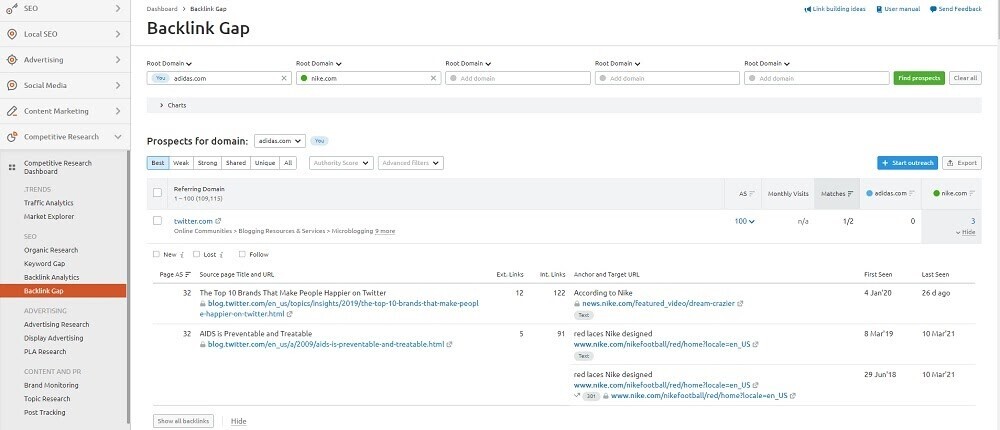
Task: Select the Best tab
Action: tap(158, 163)
